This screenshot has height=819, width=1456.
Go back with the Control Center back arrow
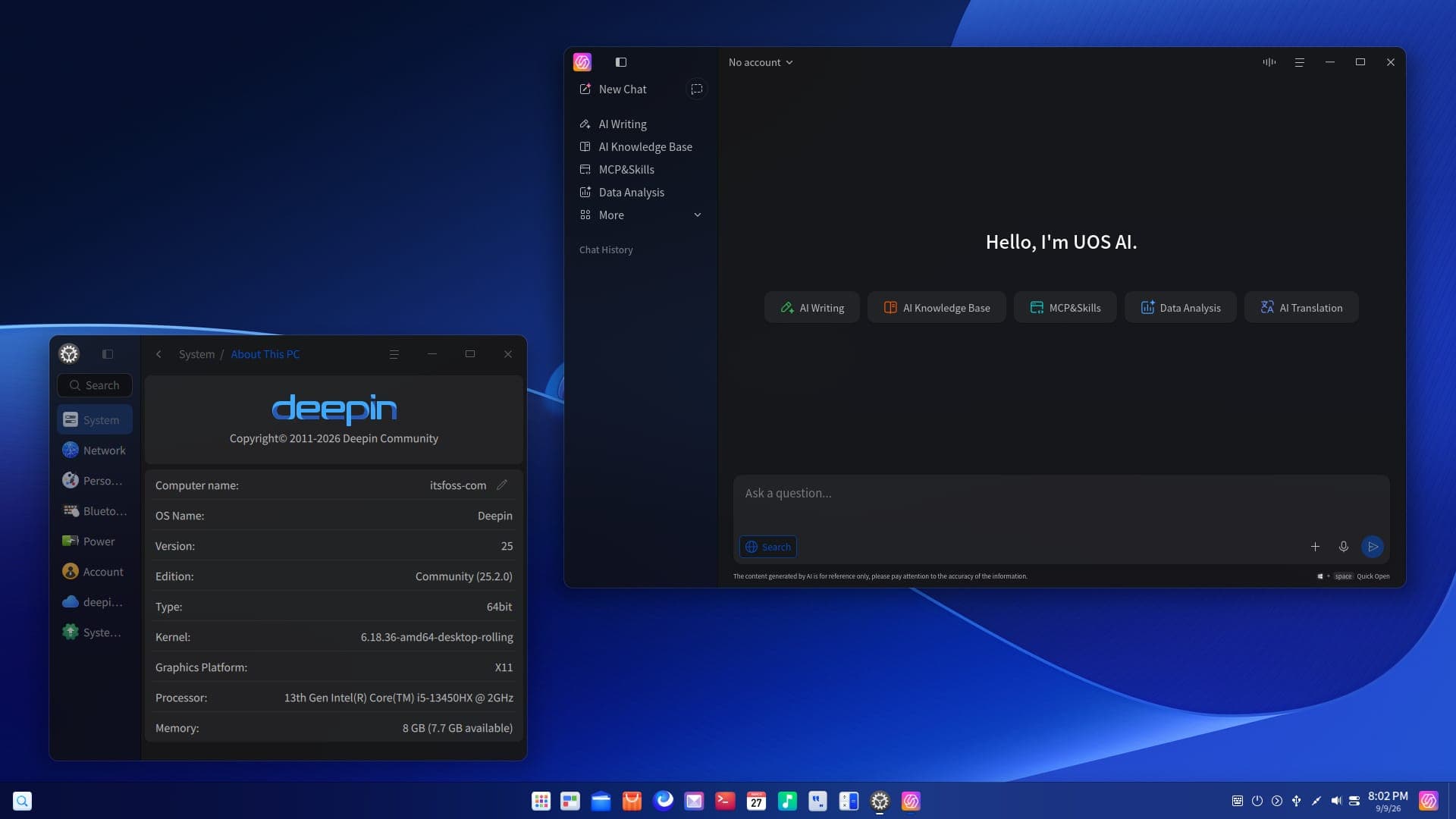pyautogui.click(x=158, y=354)
